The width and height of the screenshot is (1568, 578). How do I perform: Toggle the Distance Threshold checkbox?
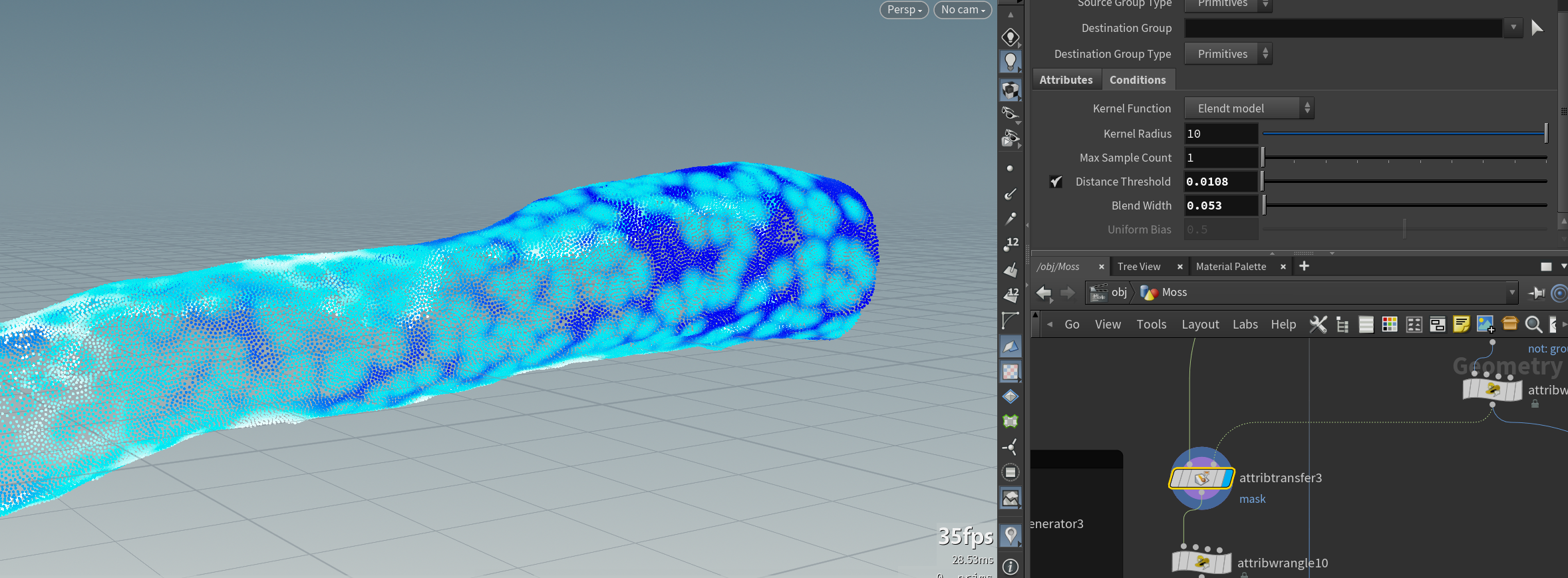click(x=1056, y=182)
